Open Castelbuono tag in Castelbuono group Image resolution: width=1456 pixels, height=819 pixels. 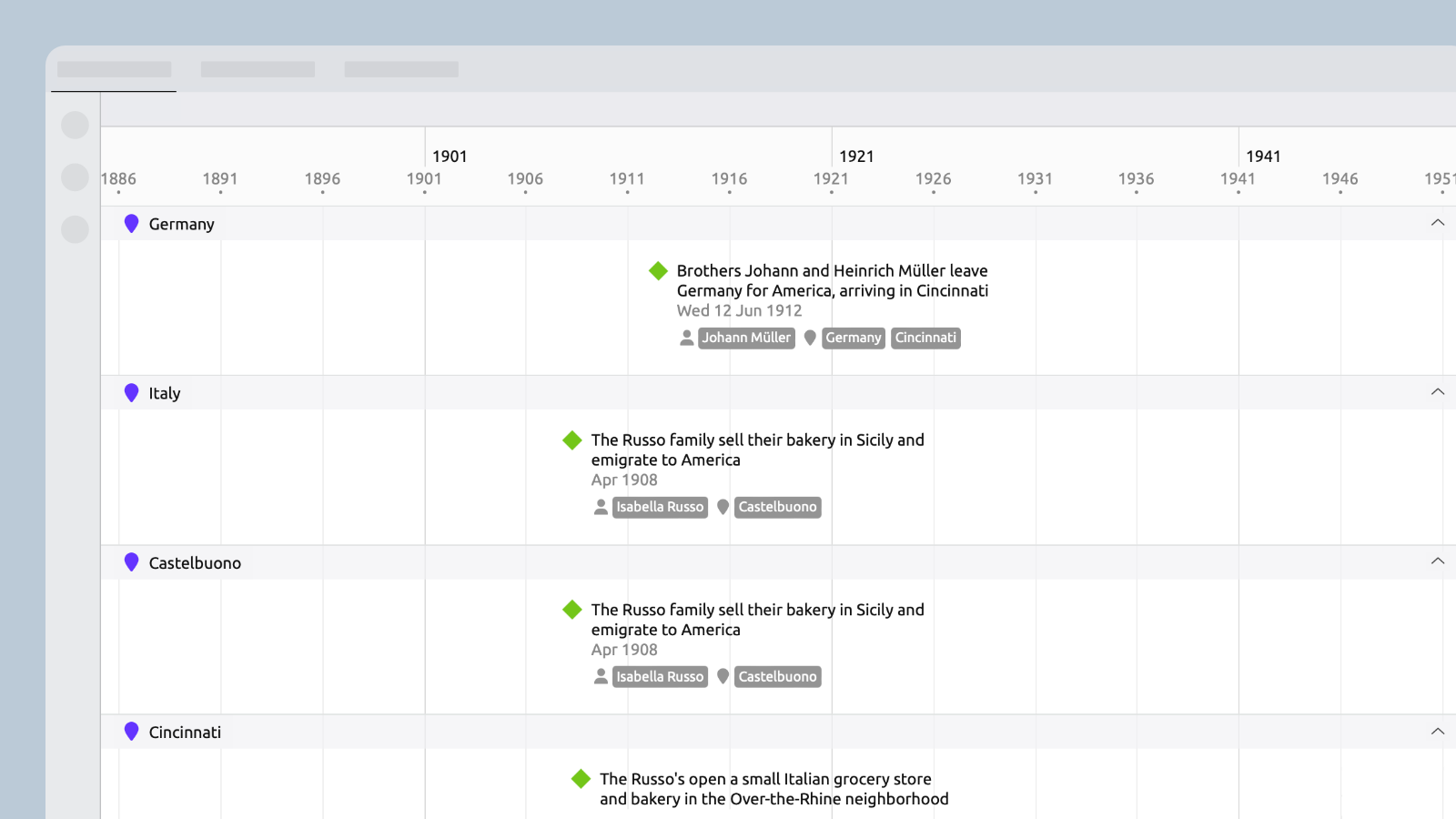pos(777,677)
